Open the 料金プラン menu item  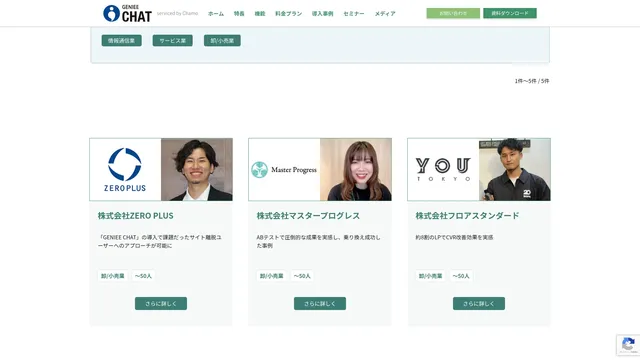point(289,13)
